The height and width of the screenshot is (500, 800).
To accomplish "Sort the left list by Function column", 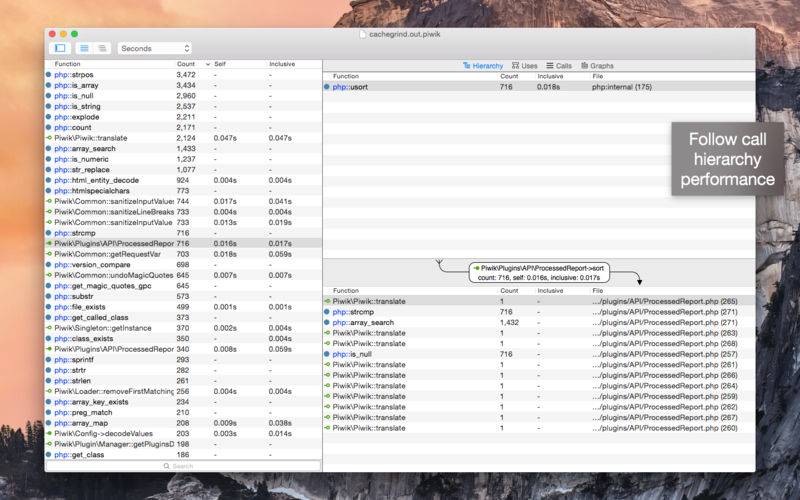I will click(67, 64).
